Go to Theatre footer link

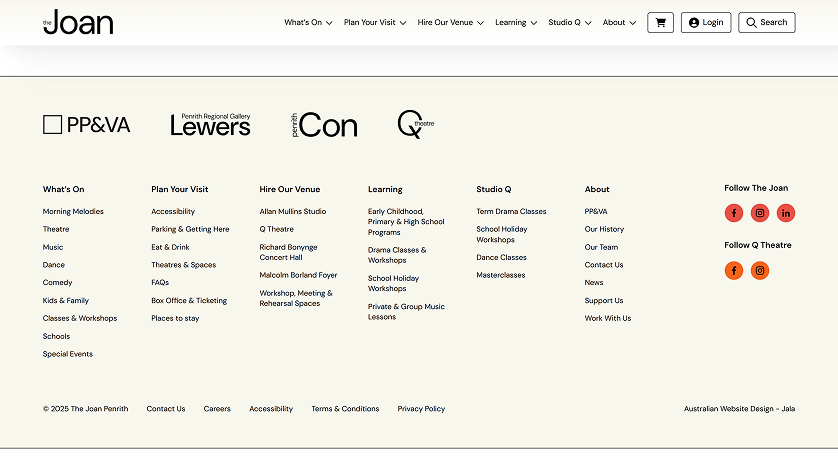(56, 229)
